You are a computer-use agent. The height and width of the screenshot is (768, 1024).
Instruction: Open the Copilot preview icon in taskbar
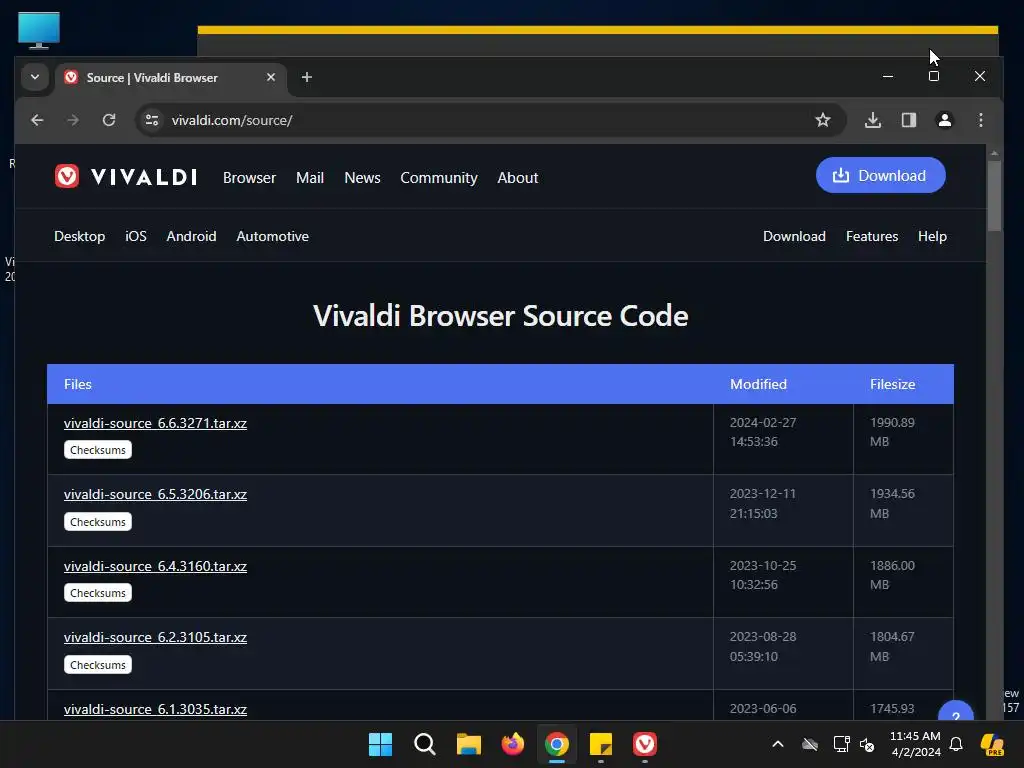992,744
